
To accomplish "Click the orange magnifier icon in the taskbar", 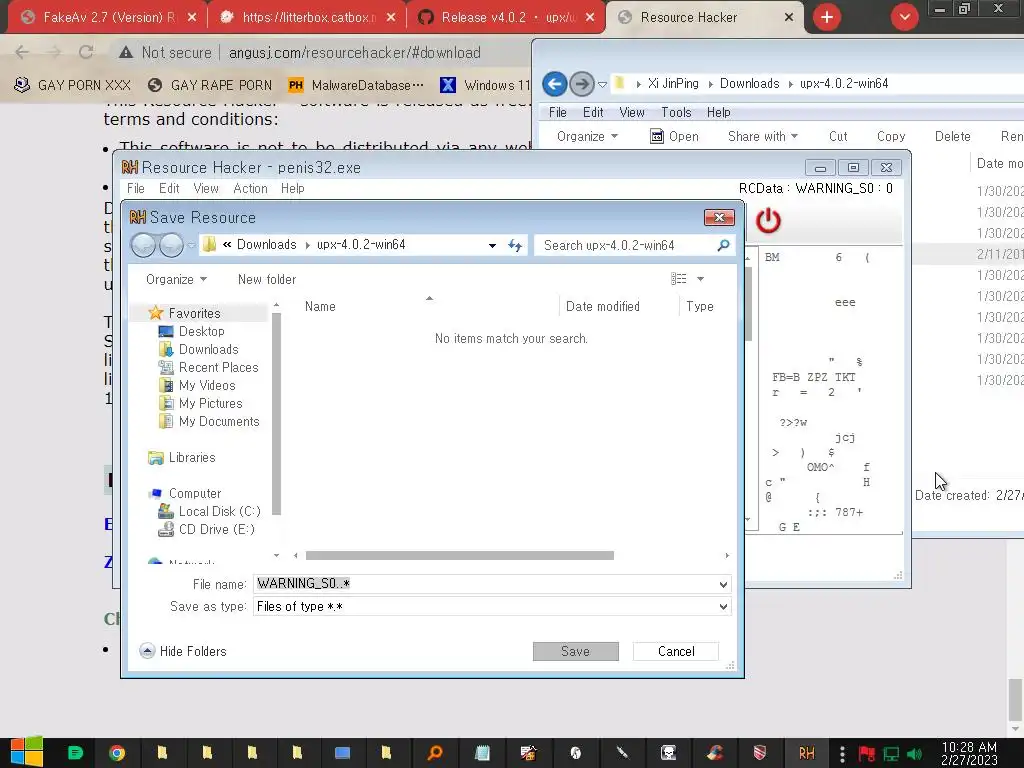I will click(434, 753).
